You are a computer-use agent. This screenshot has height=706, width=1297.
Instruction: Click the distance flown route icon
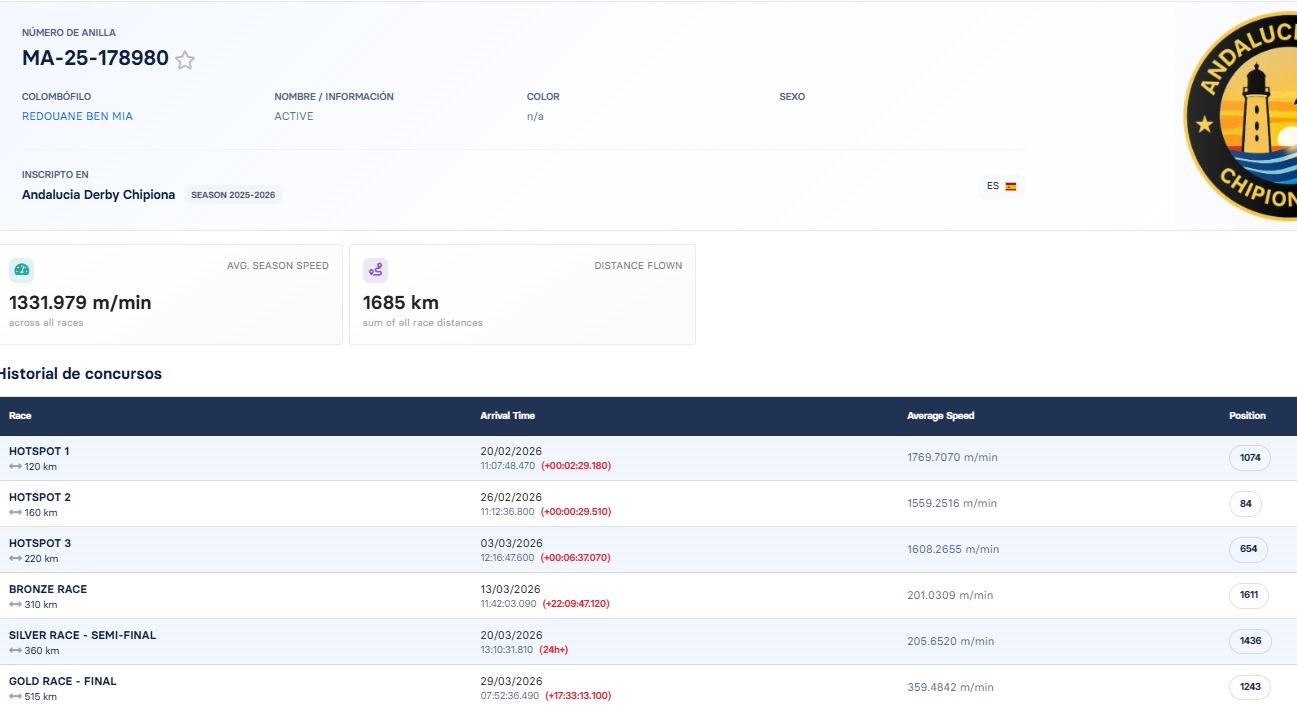[x=375, y=270]
